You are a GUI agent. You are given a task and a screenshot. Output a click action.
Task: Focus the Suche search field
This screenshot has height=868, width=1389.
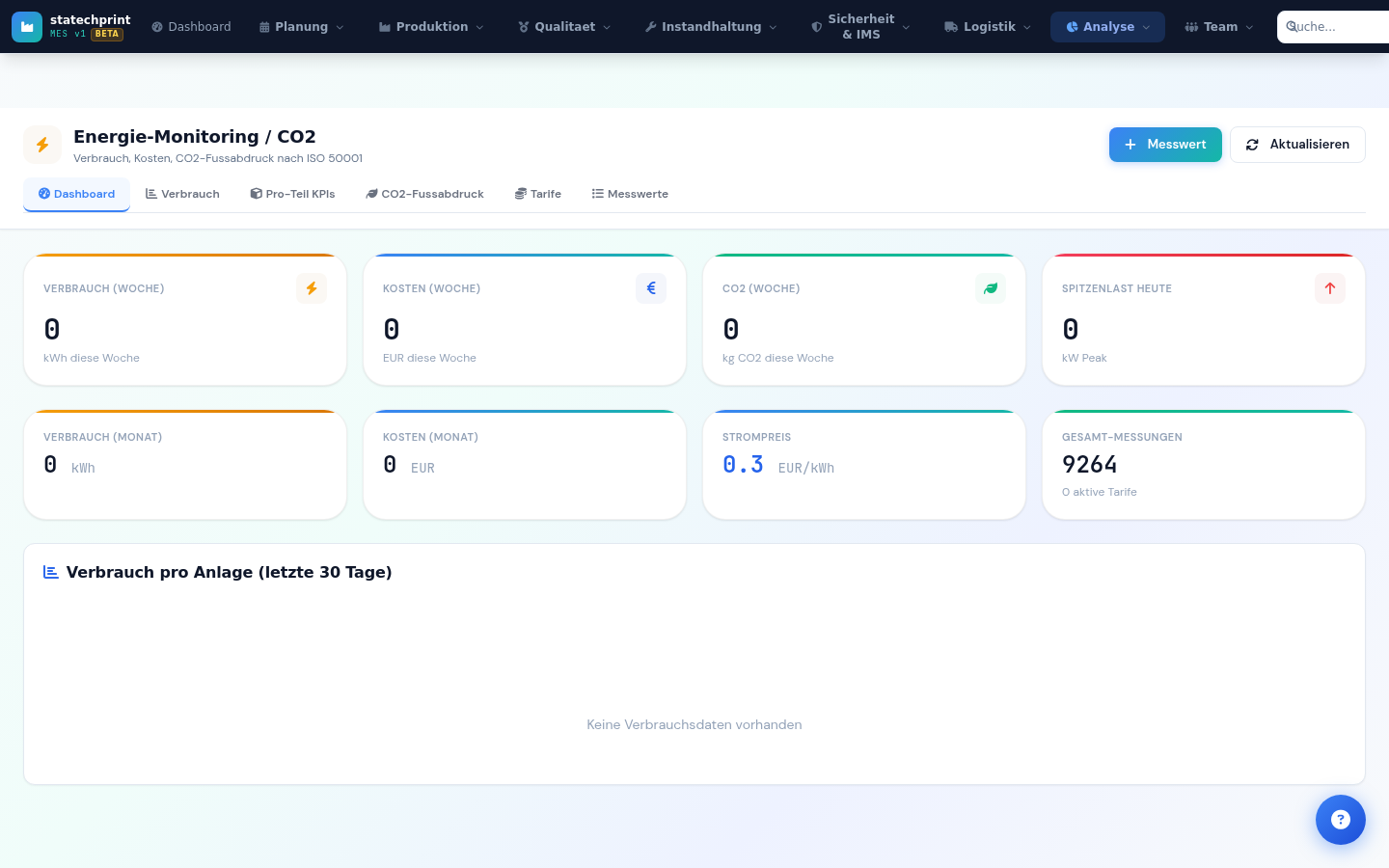pyautogui.click(x=1333, y=27)
